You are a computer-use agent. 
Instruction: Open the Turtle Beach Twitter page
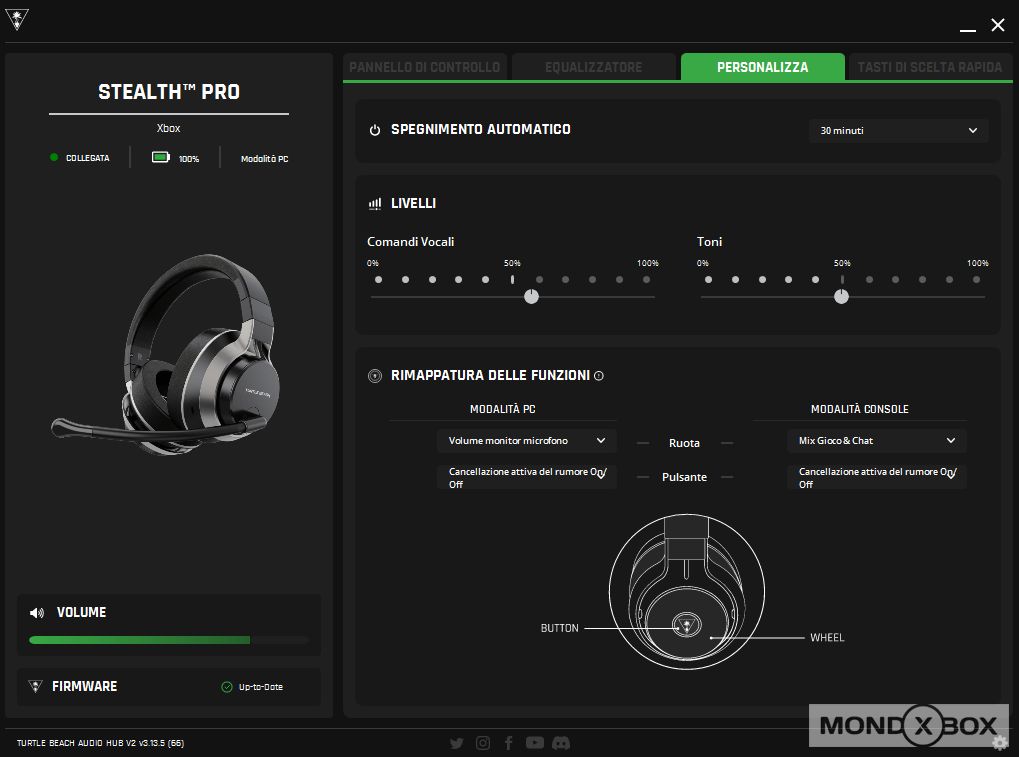pos(457,743)
